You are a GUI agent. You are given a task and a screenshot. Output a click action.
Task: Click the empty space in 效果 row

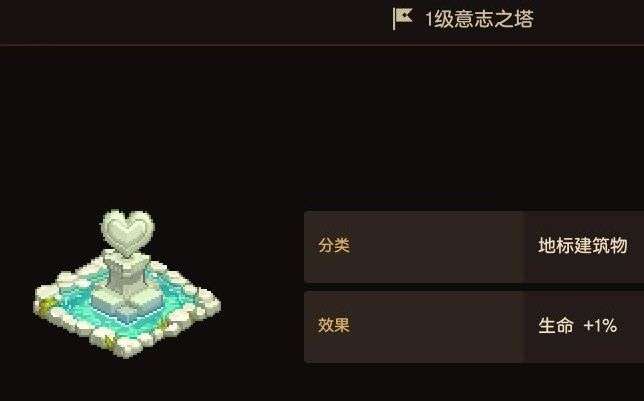click(x=435, y=327)
